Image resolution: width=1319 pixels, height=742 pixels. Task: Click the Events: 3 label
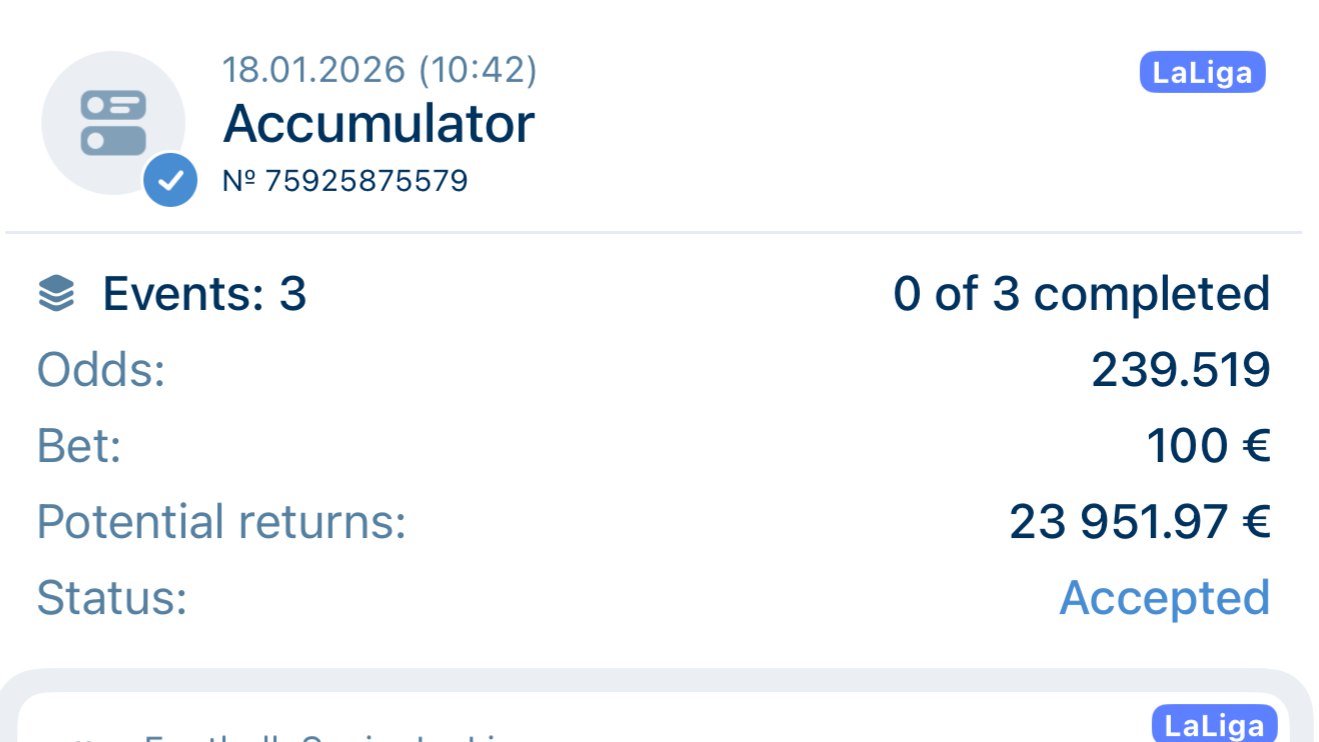204,295
